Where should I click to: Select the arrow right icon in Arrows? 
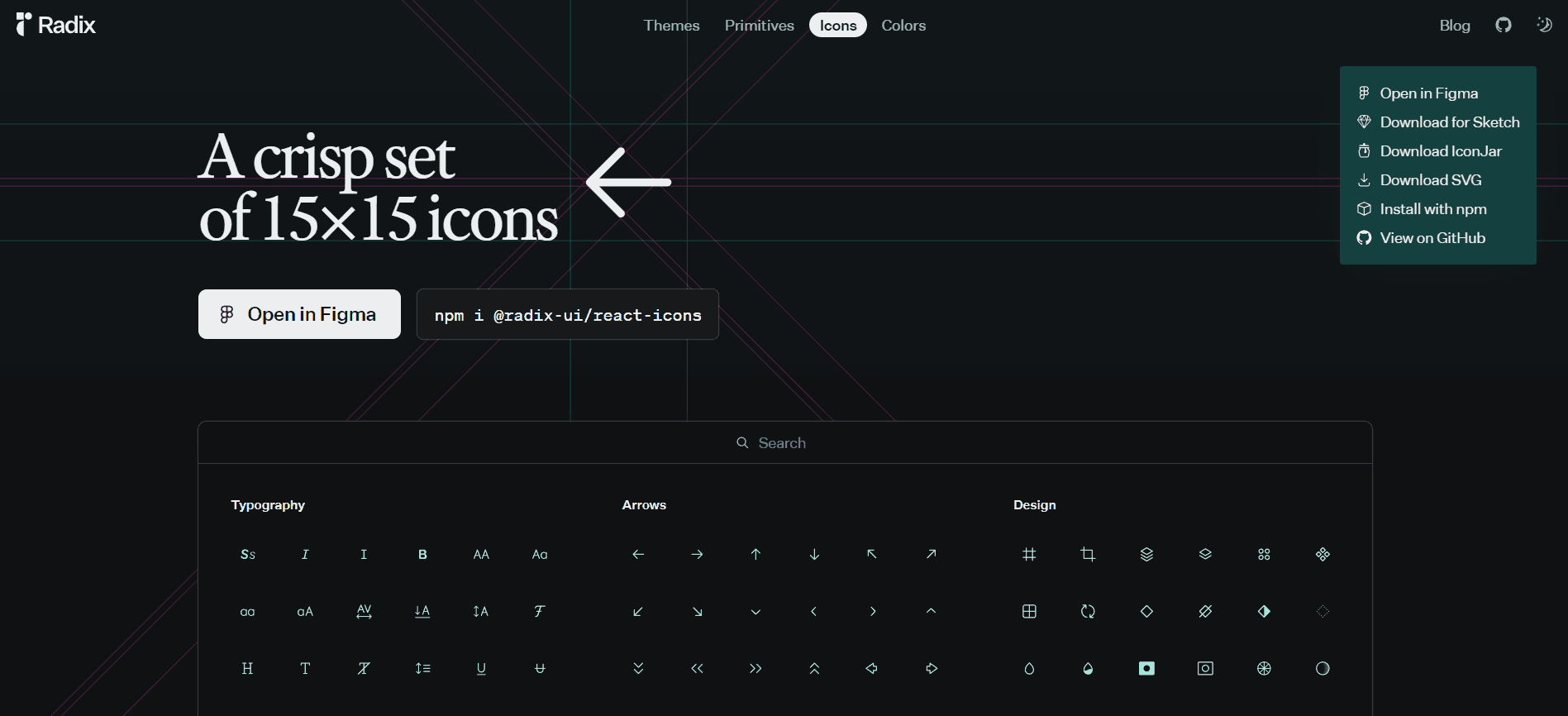pyautogui.click(x=697, y=554)
